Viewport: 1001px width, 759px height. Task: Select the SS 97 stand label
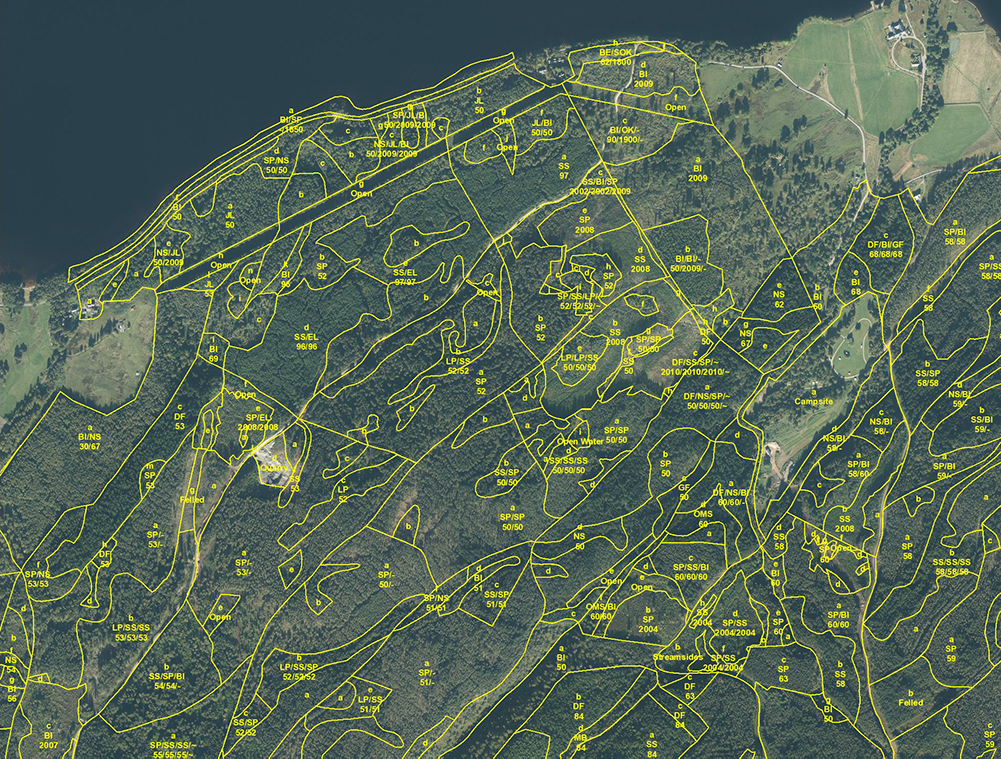coord(564,170)
